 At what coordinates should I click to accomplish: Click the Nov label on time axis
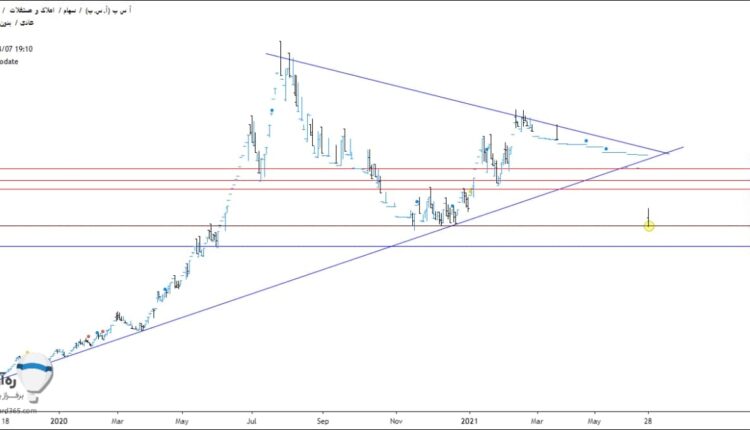[396, 422]
